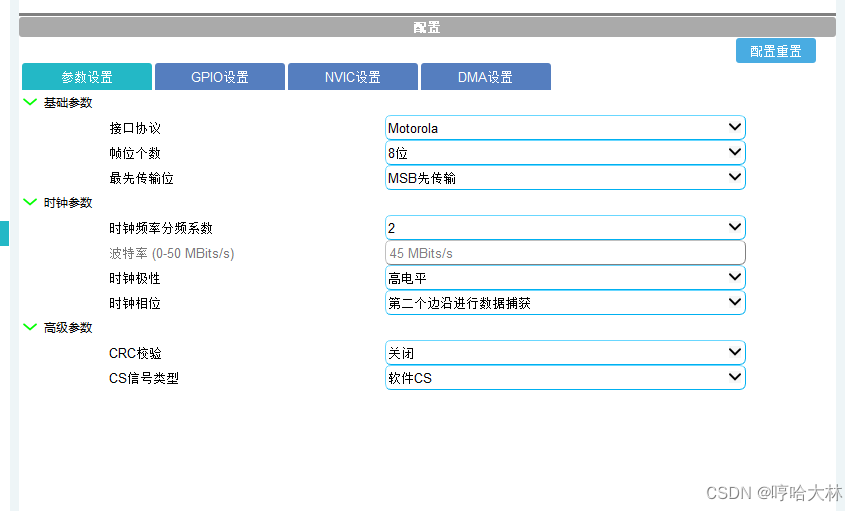Click the 最先传输位 label

[141, 178]
